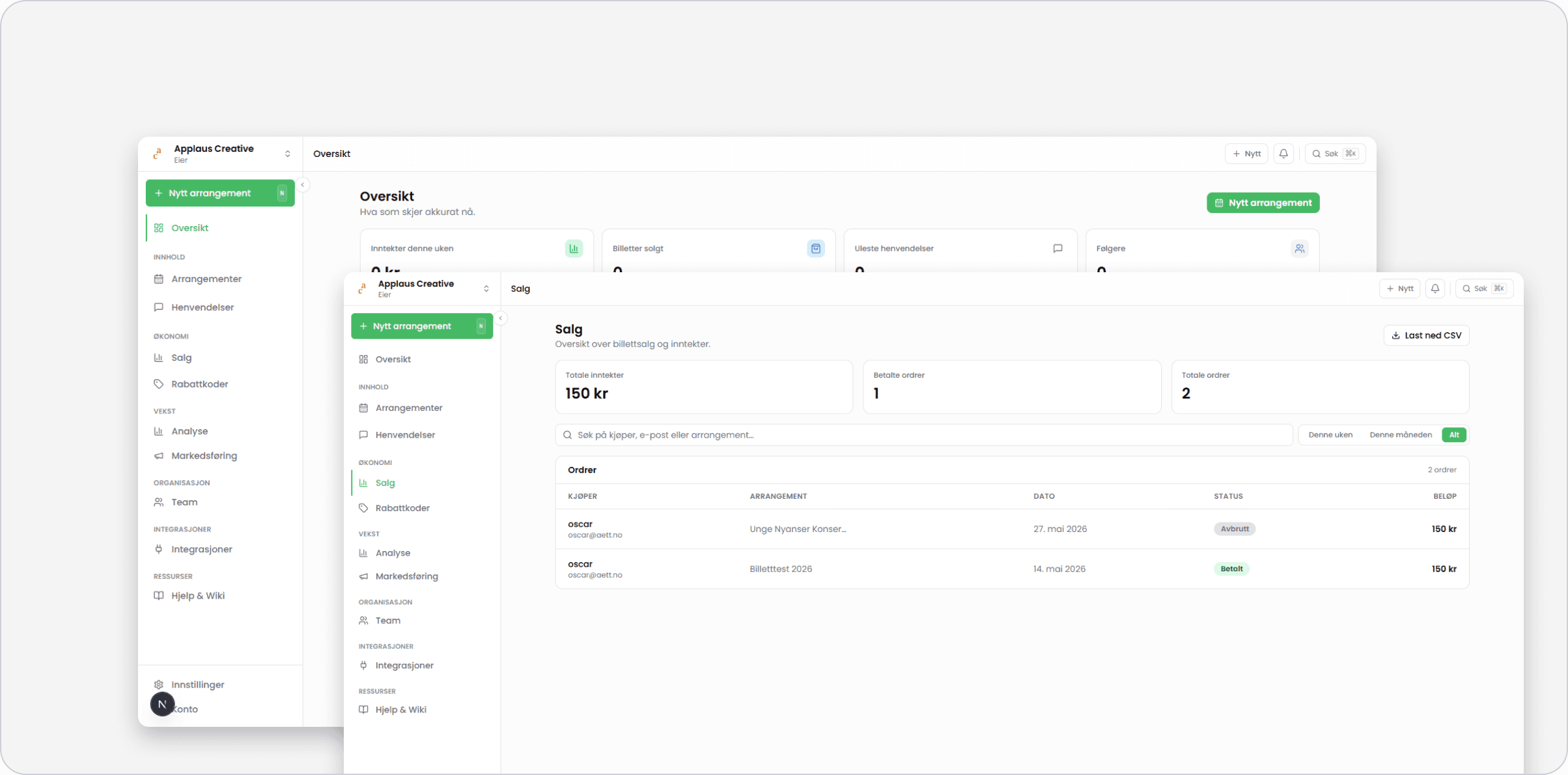Click the Oversikt grid icon in the Oversikt sidebar
Viewport: 1568px width, 775px height.
pyautogui.click(x=159, y=228)
